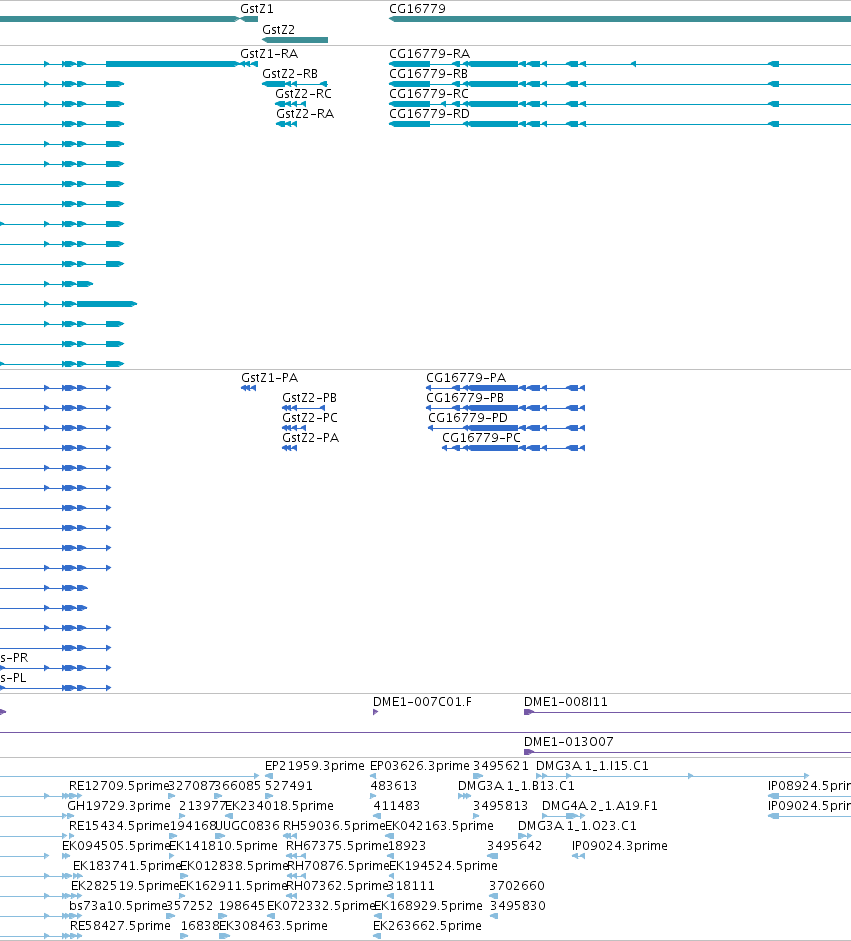This screenshot has width=851, height=941.
Task: Click the GstZ2-PB protein label
Action: click(310, 397)
